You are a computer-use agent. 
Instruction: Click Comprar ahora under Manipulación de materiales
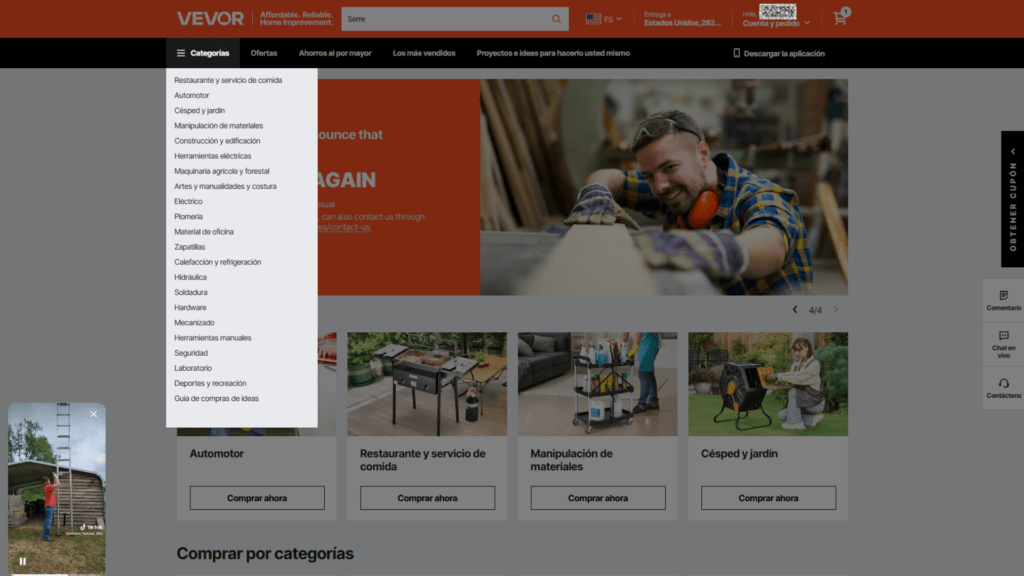598,498
